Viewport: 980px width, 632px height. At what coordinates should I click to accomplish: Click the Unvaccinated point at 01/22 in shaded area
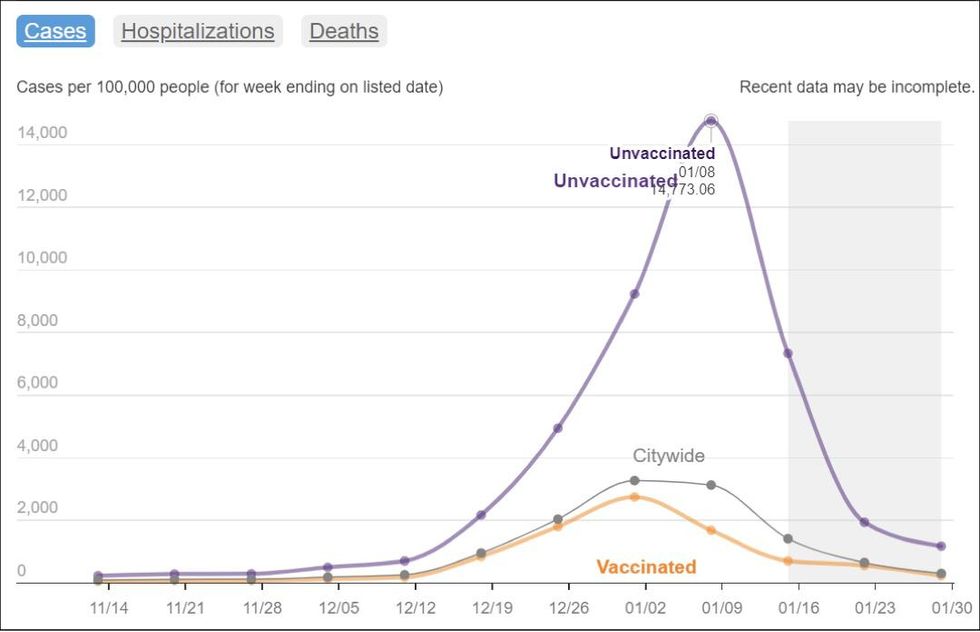point(864,522)
